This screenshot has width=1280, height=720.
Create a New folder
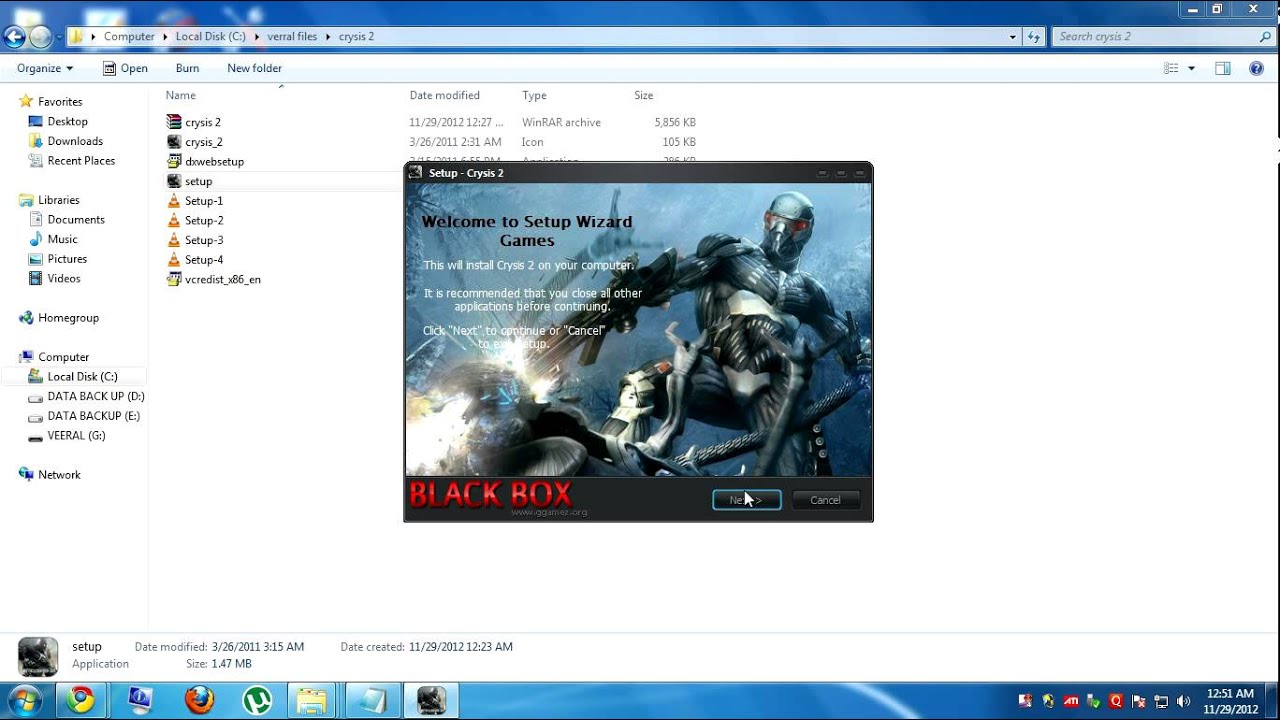tap(254, 68)
